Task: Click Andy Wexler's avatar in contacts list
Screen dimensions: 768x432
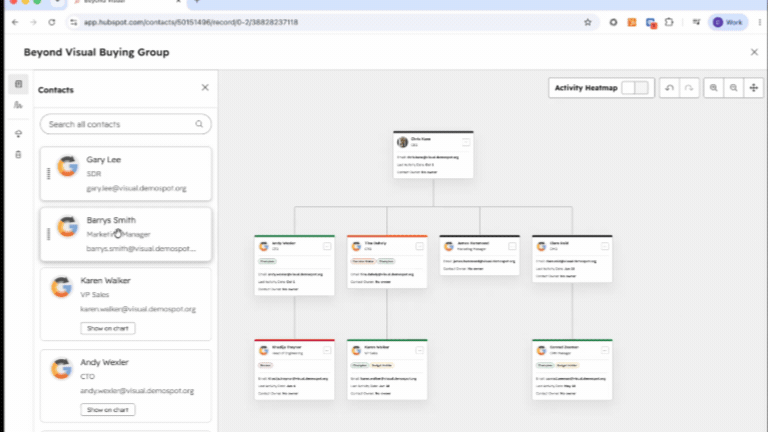Action: (x=62, y=369)
